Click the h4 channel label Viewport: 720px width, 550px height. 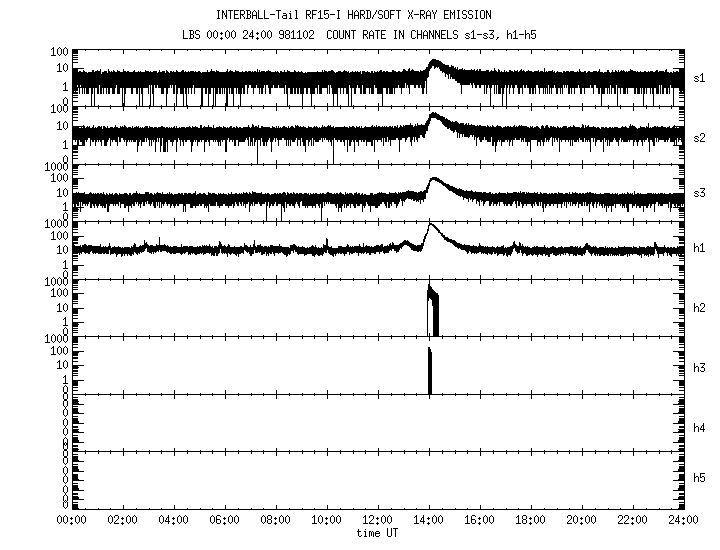699,428
